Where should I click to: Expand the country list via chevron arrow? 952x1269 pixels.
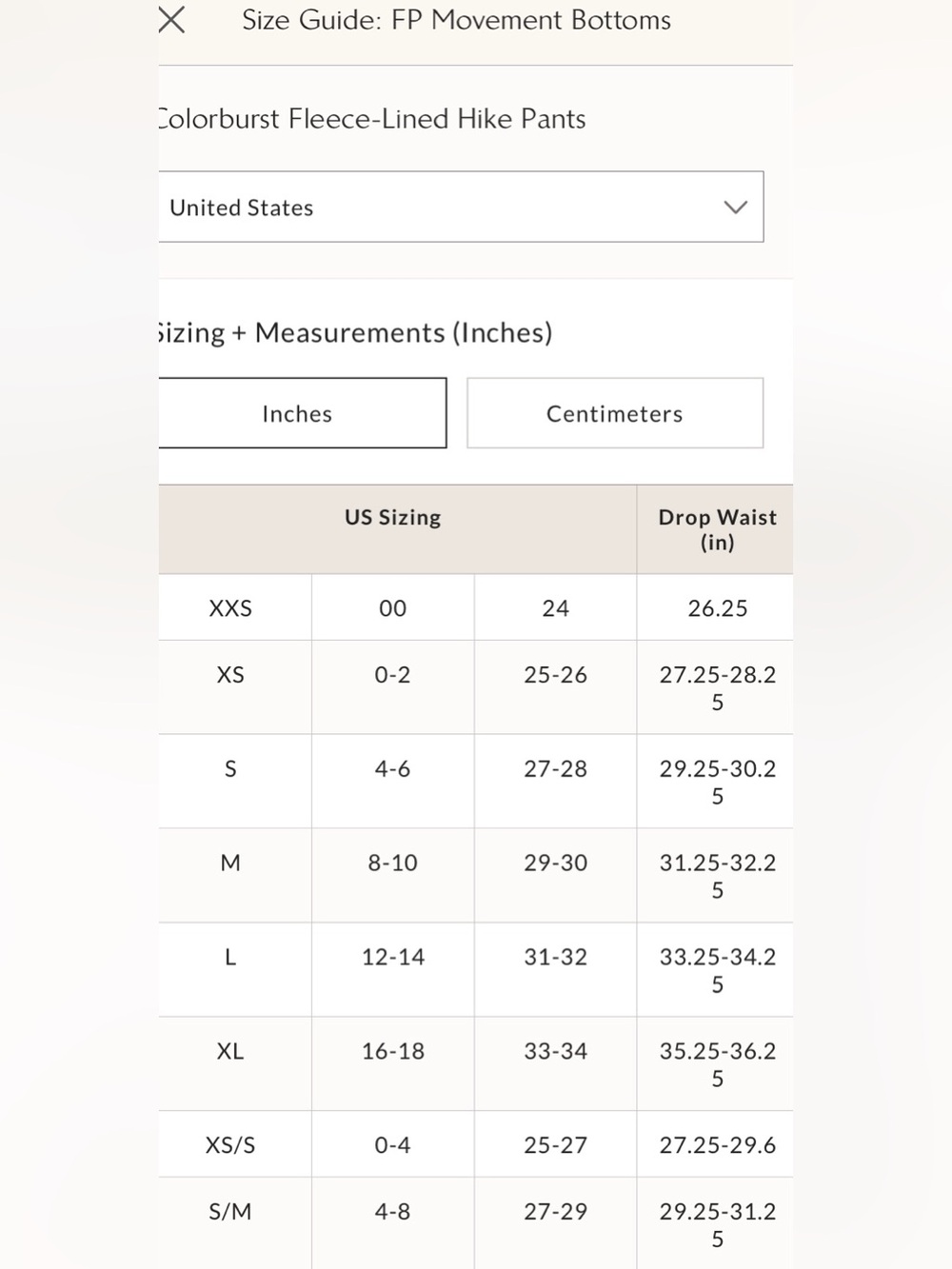coord(735,208)
